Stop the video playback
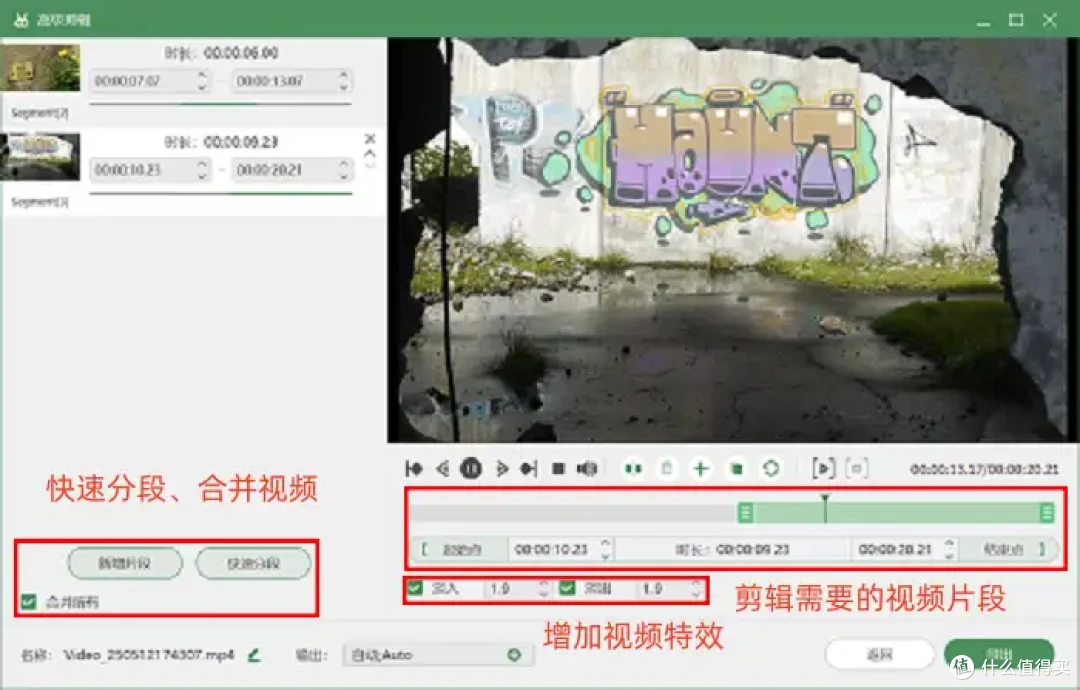Viewport: 1080px width, 690px height. (559, 469)
